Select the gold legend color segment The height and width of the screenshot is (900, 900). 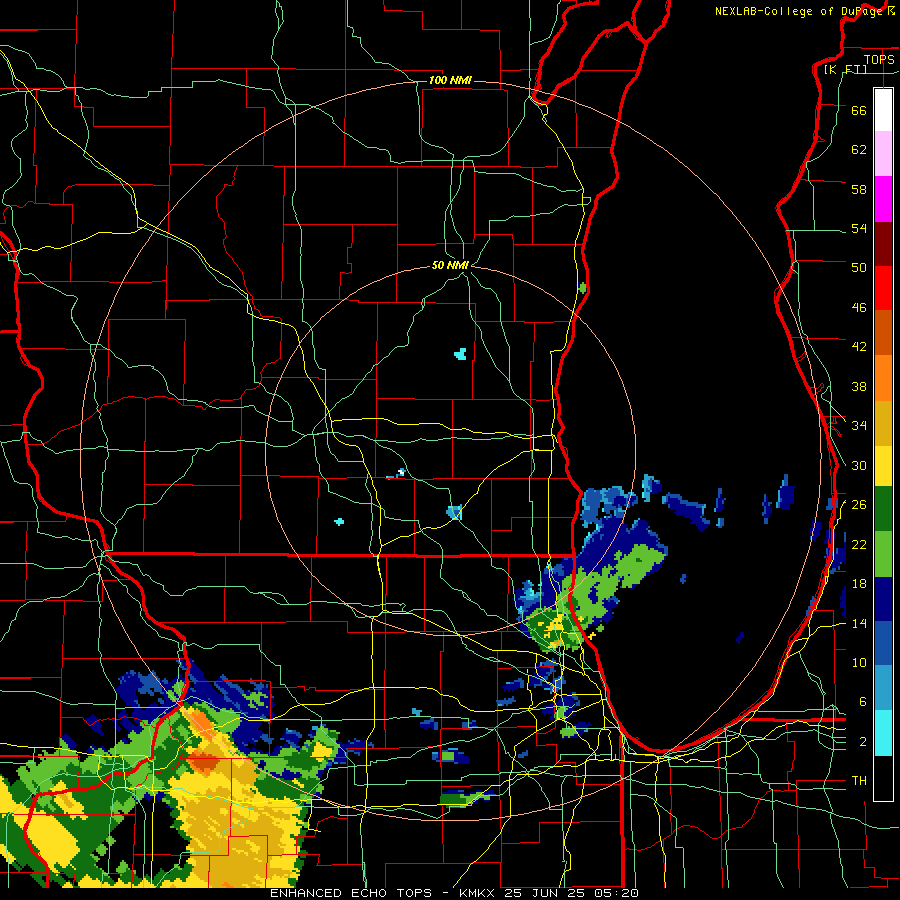pos(883,424)
